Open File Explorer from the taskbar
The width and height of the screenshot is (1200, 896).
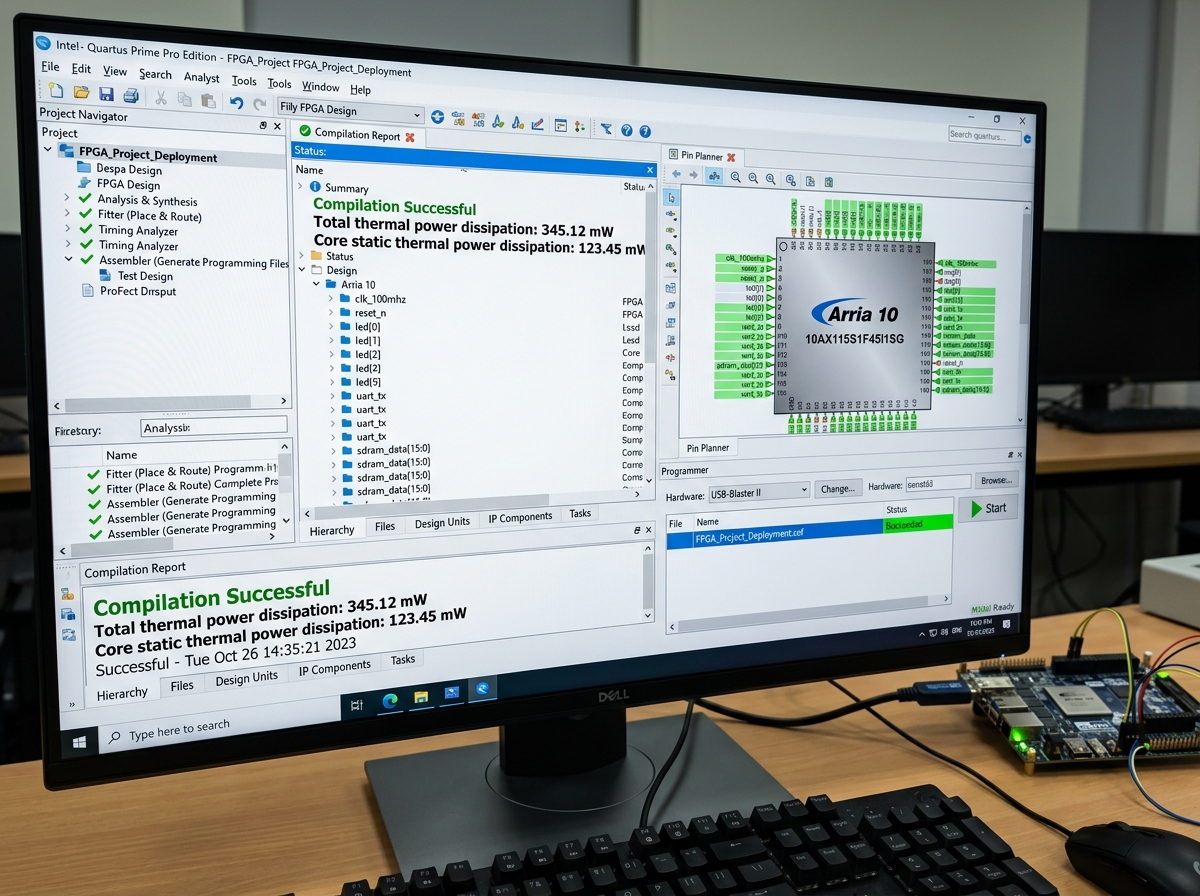[x=421, y=696]
